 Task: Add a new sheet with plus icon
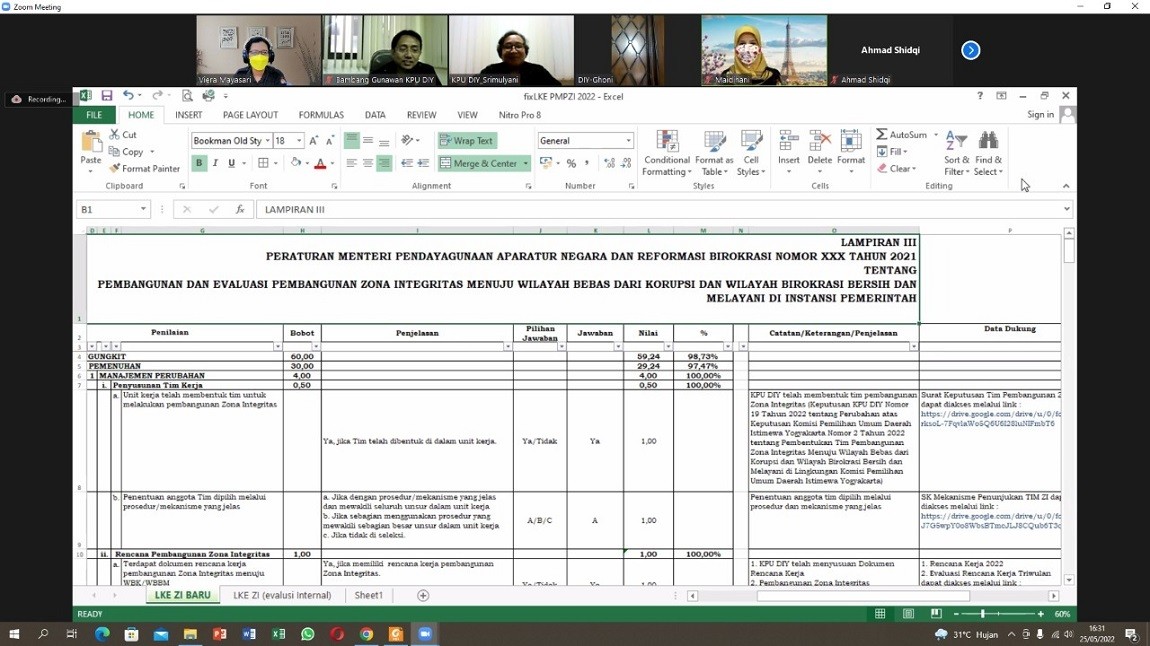click(x=423, y=596)
